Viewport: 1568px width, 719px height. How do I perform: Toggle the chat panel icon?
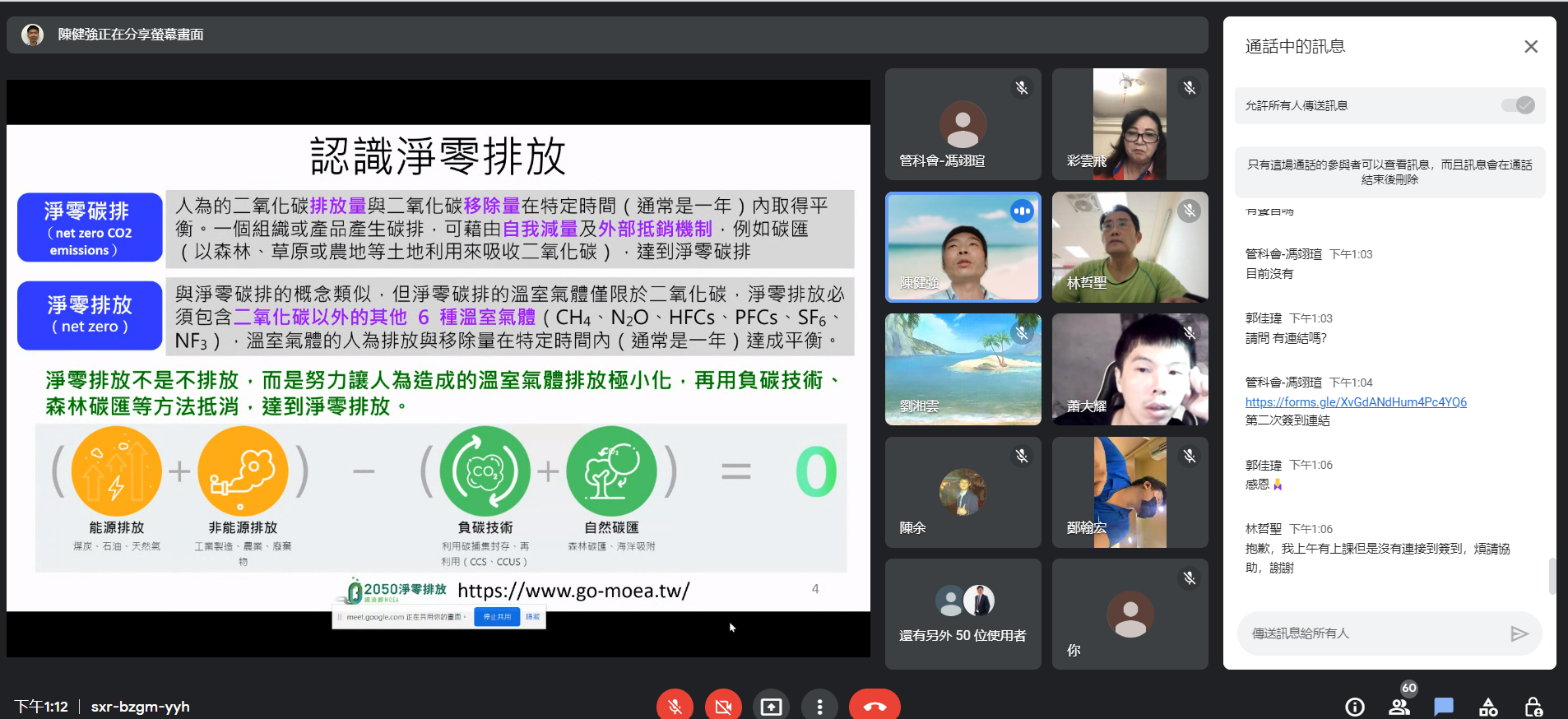pyautogui.click(x=1443, y=707)
